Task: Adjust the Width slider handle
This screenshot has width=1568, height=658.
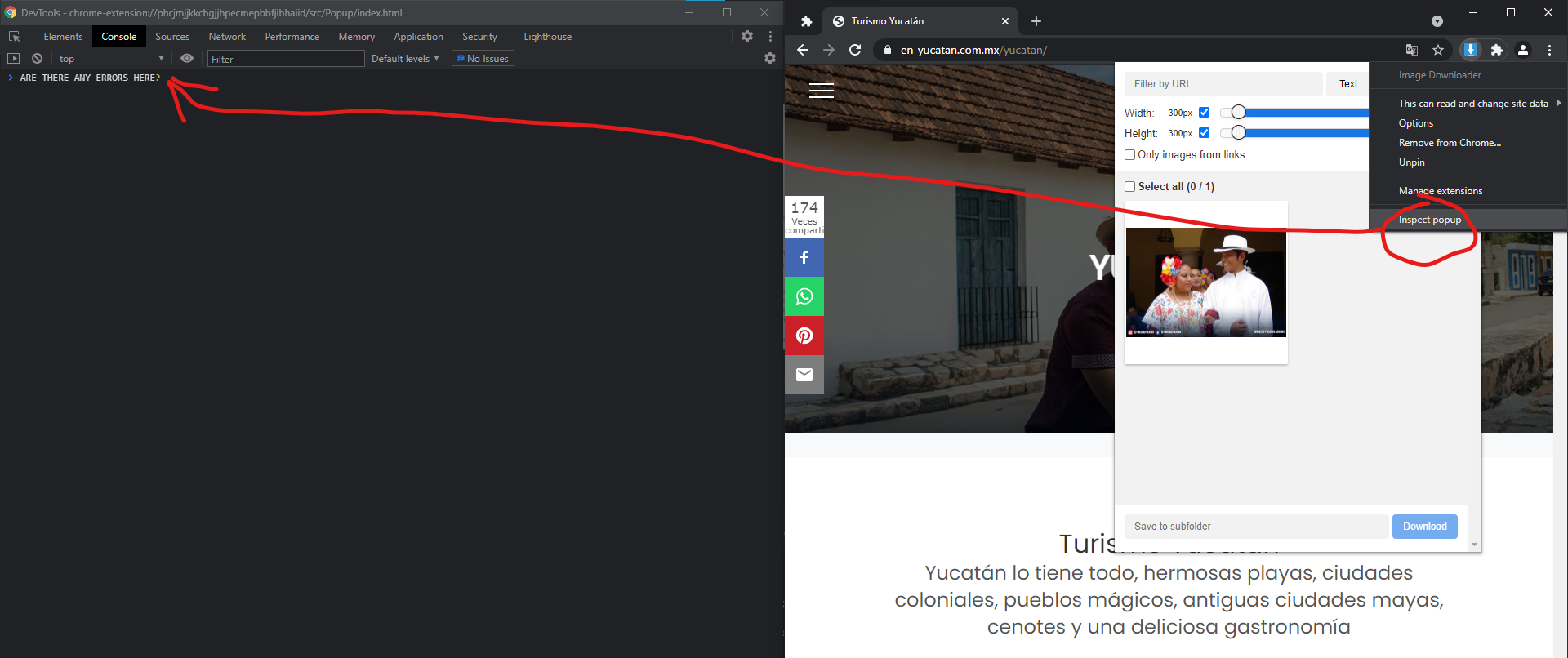Action: (1239, 113)
